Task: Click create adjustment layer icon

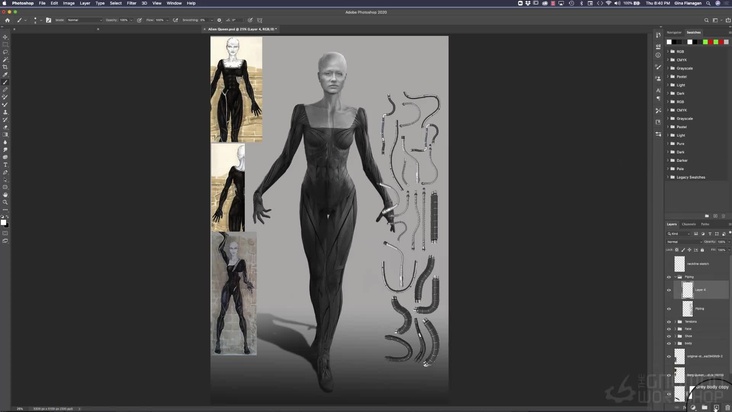Action: click(694, 407)
